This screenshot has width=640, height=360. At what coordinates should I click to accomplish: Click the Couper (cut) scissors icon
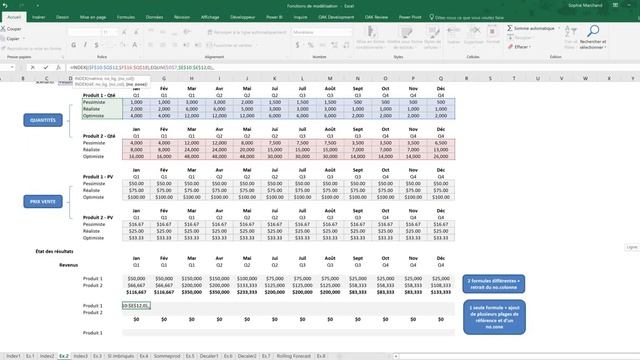pyautogui.click(x=3, y=29)
